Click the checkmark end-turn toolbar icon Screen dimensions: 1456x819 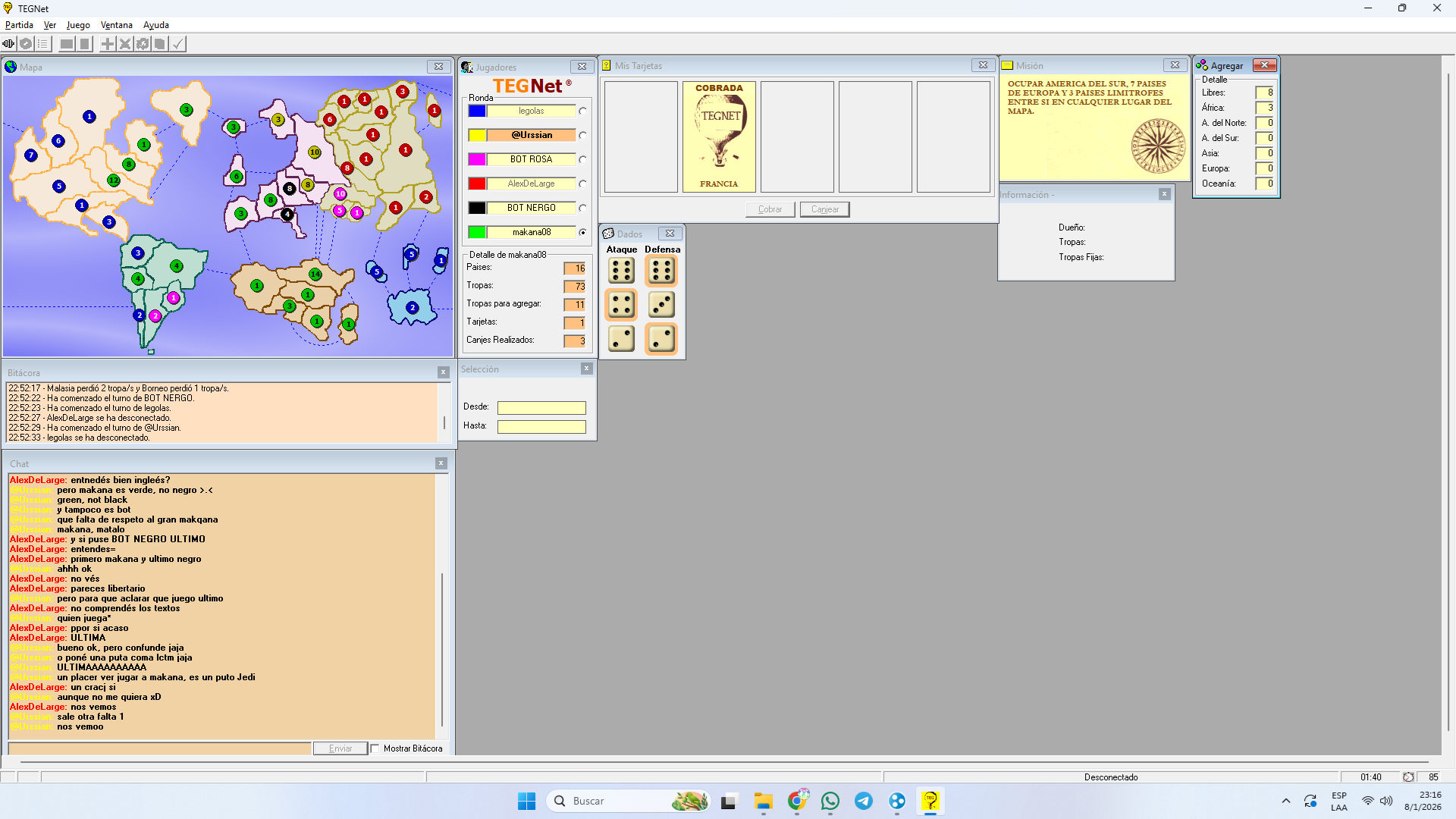click(x=177, y=44)
